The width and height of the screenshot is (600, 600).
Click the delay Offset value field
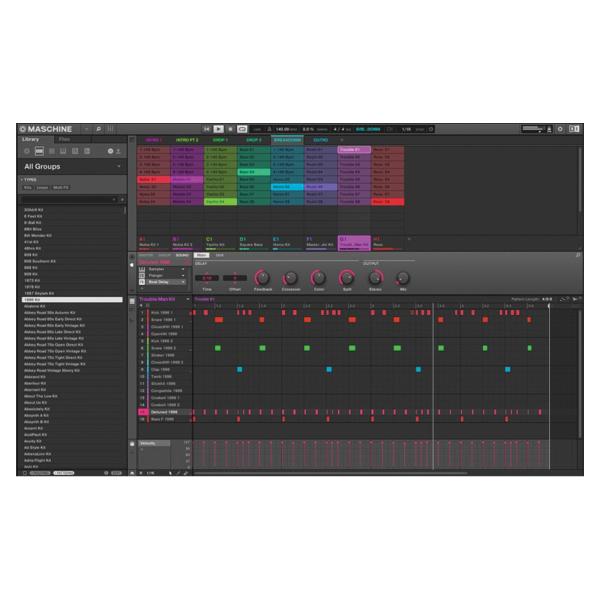click(235, 278)
